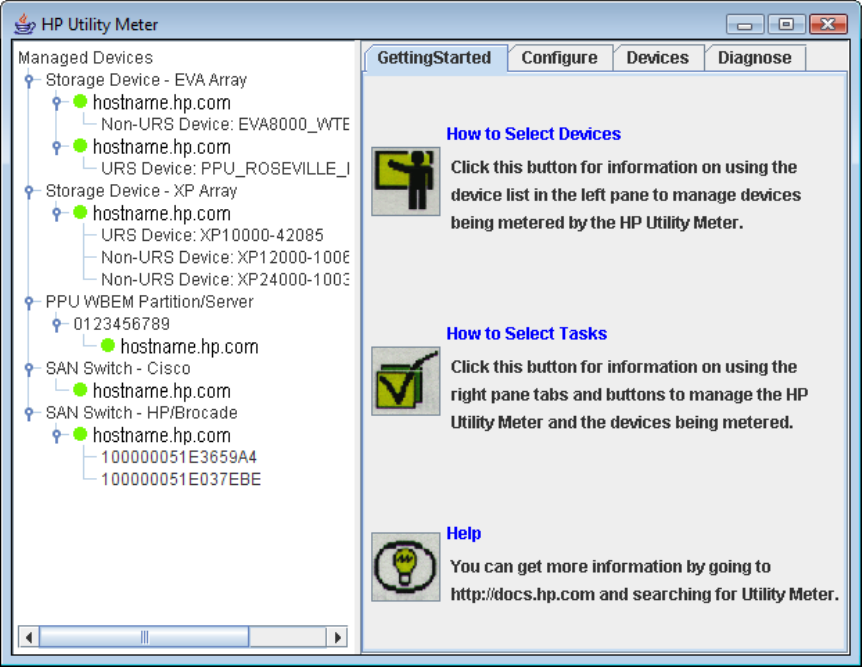The height and width of the screenshot is (667, 862).
Task: Select the 'SAN Switch - HP/Brocade' label
Action: pyautogui.click(x=142, y=413)
